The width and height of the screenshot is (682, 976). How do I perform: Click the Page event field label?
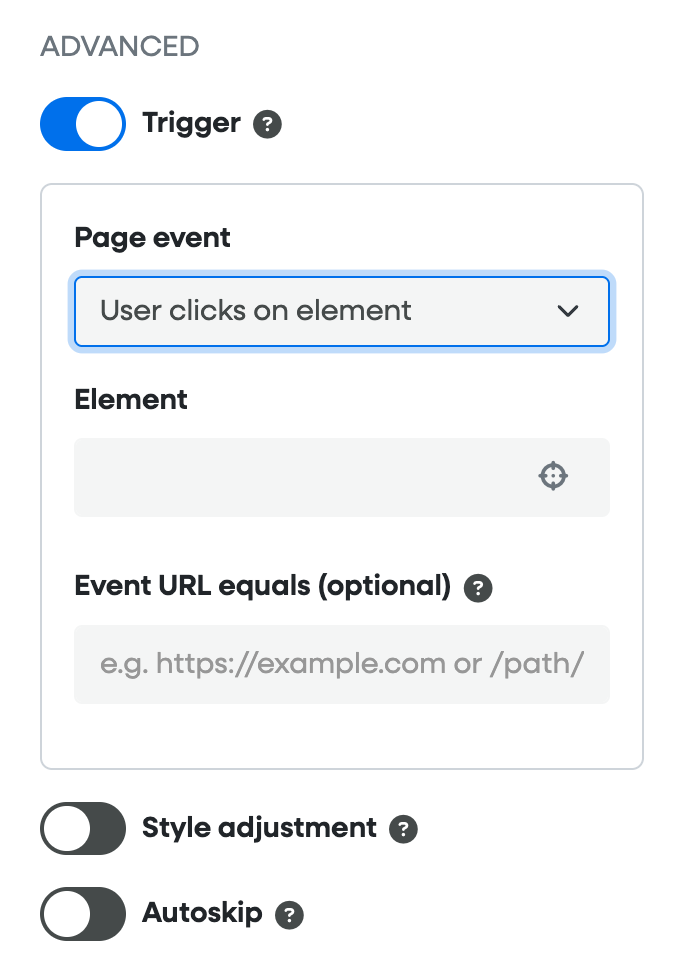[x=152, y=238]
